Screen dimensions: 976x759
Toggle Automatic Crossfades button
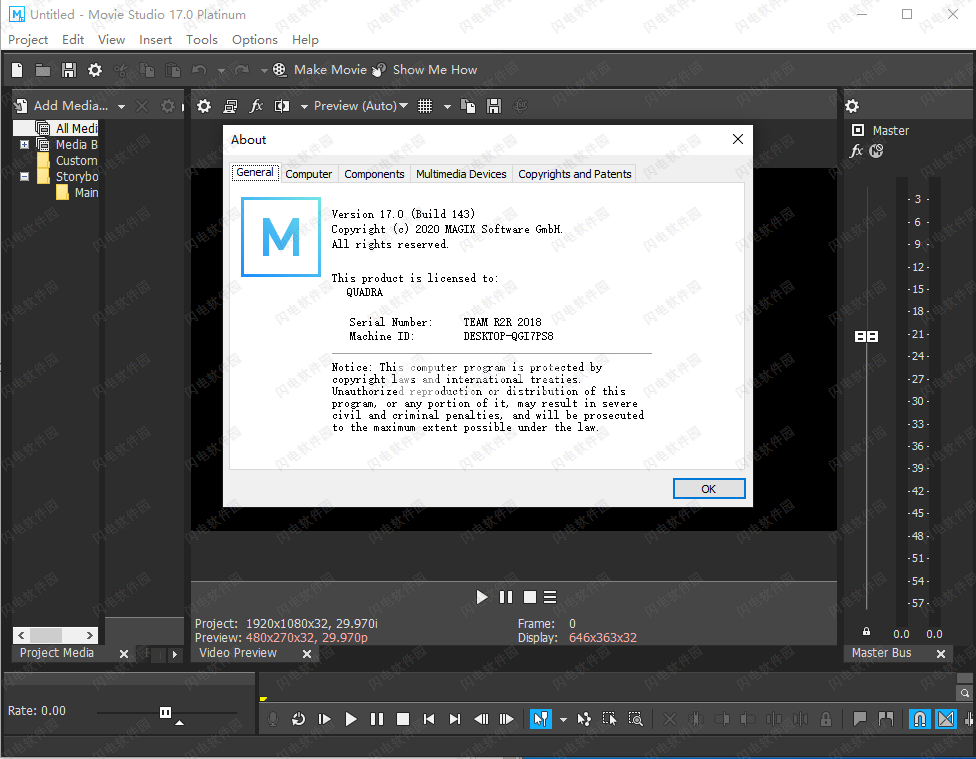point(946,719)
